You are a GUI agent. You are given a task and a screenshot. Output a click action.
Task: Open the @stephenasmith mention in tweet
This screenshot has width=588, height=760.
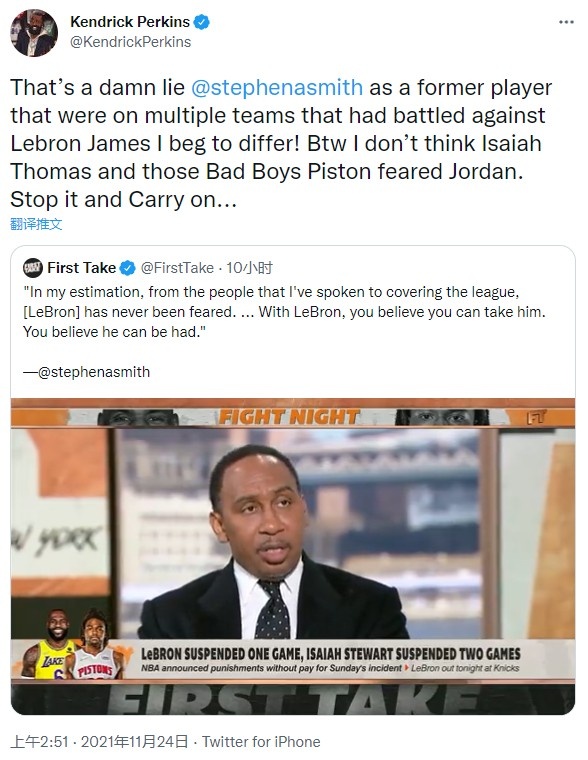(x=277, y=88)
